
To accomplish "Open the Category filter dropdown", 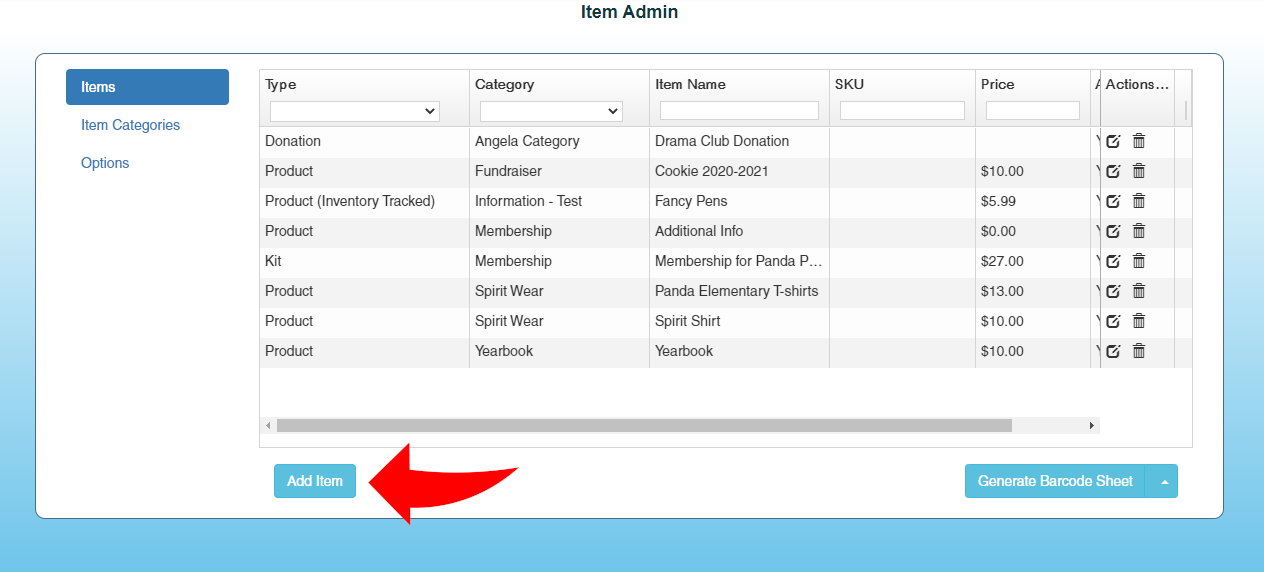I will coord(551,111).
